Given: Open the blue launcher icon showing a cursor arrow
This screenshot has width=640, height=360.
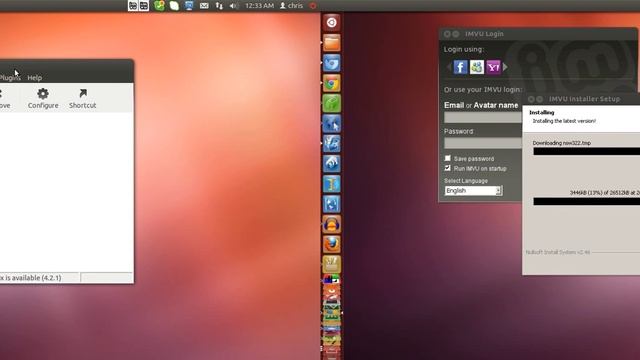Looking at the screenshot, I should pyautogui.click(x=331, y=123).
